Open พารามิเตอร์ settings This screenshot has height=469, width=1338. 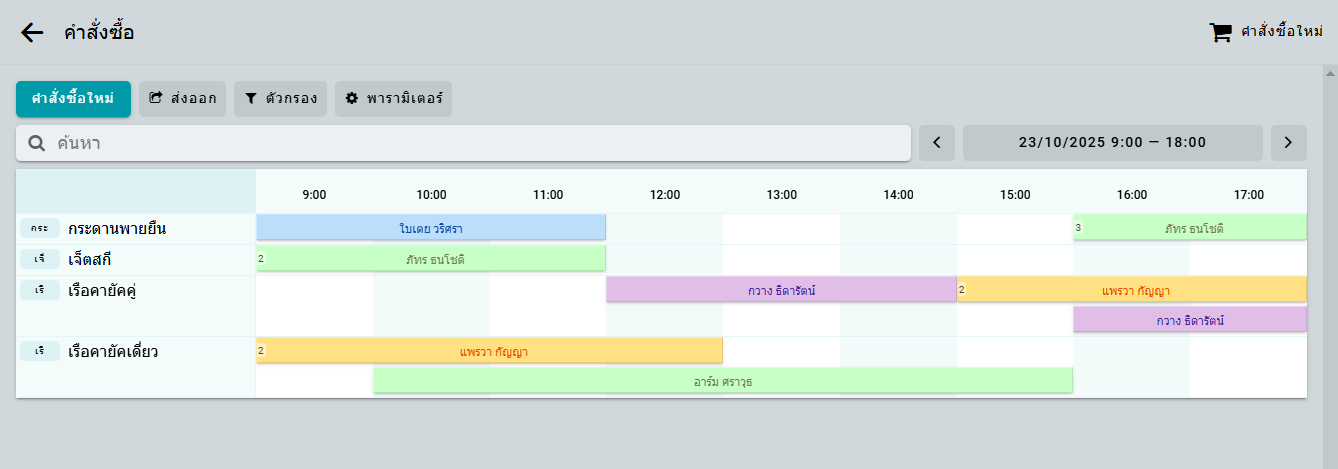(x=393, y=99)
